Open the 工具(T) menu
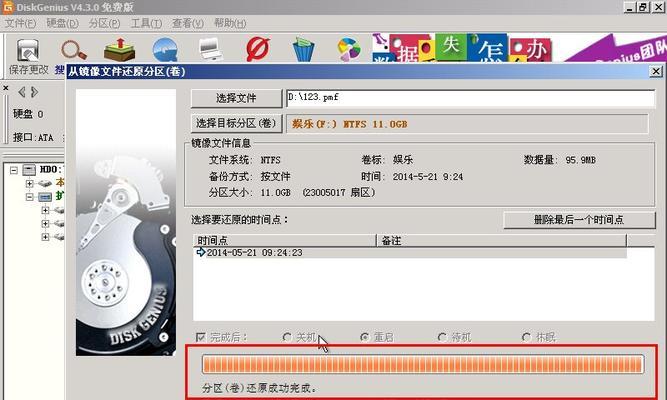 point(146,23)
